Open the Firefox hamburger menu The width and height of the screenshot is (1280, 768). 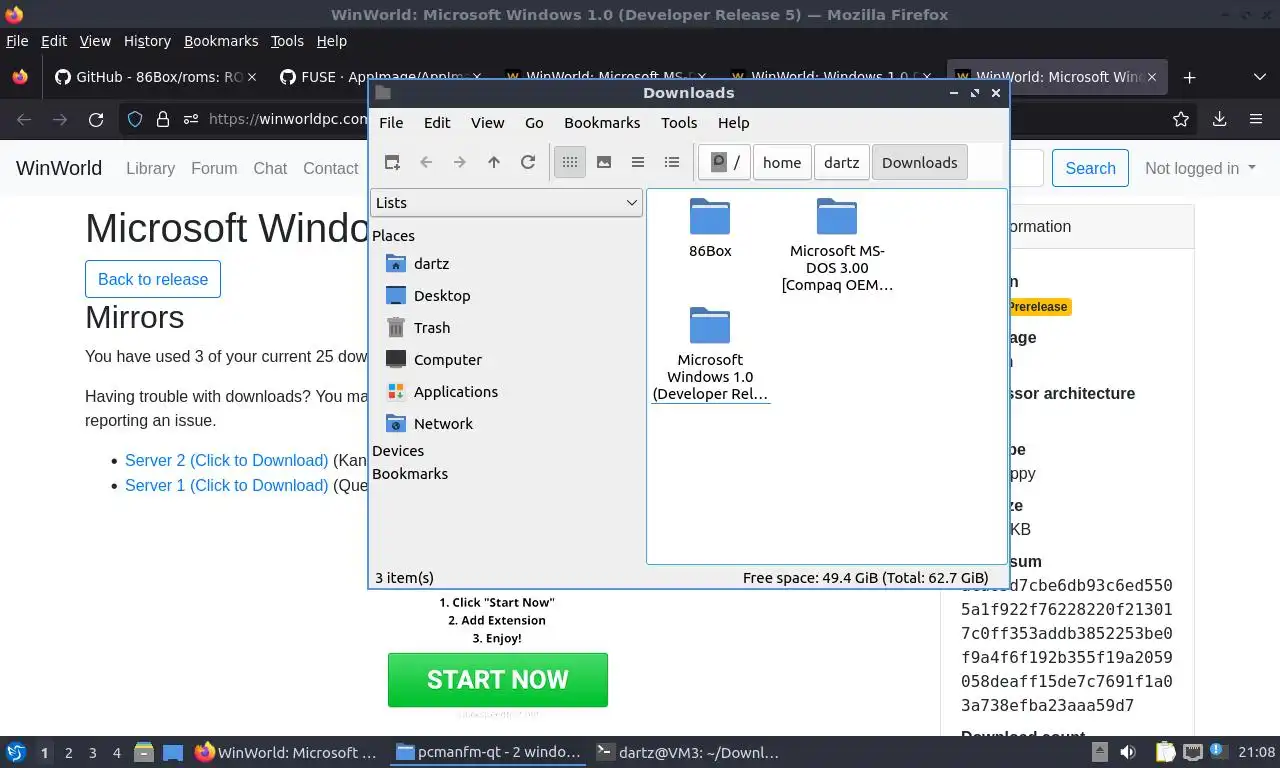(1256, 119)
